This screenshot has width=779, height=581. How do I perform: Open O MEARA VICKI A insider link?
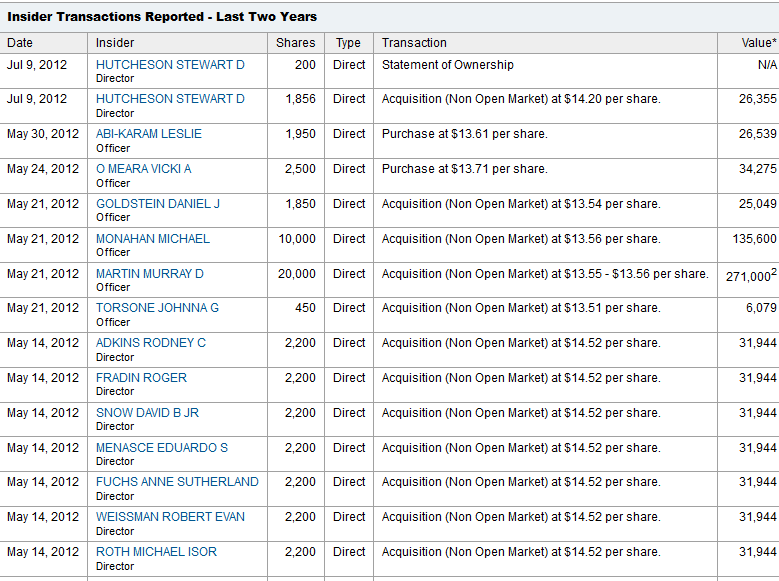(x=144, y=169)
